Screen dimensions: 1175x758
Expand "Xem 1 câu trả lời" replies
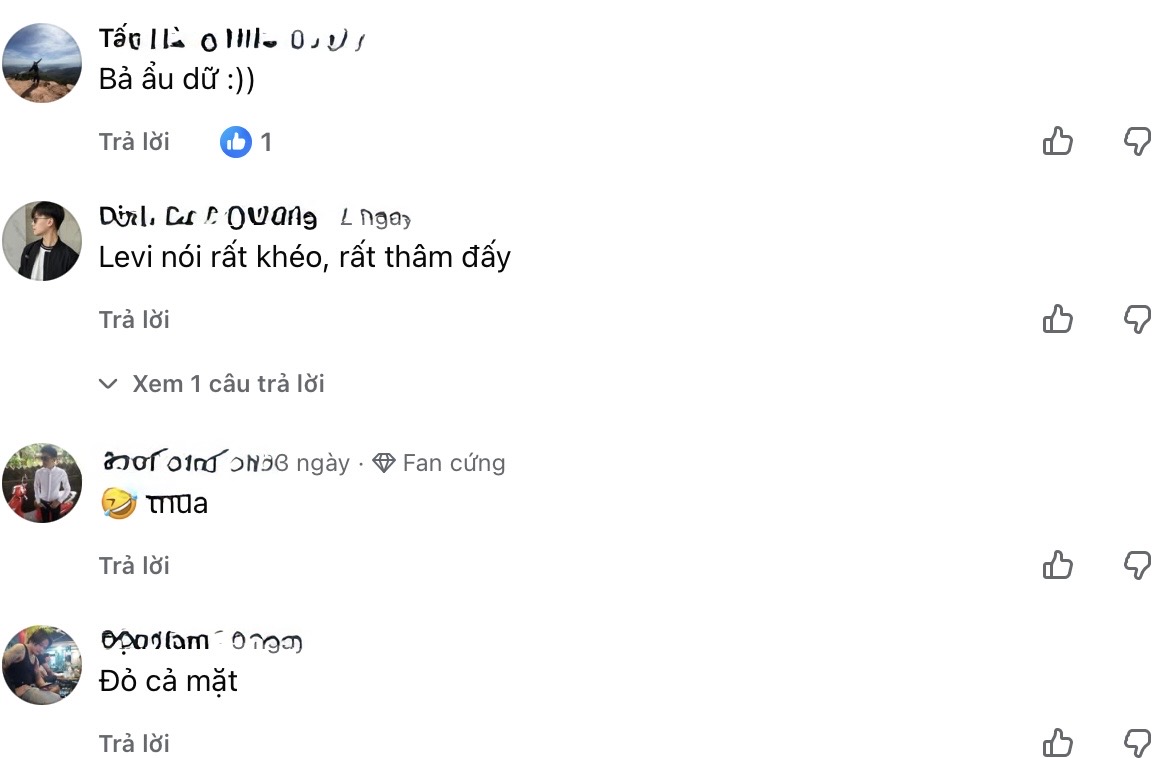[212, 383]
